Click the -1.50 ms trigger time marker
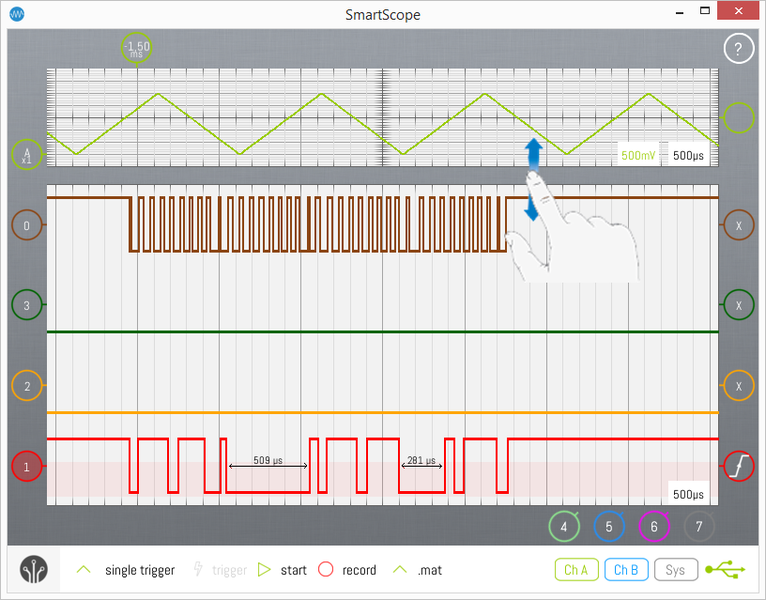This screenshot has height=600, width=766. coord(137,47)
